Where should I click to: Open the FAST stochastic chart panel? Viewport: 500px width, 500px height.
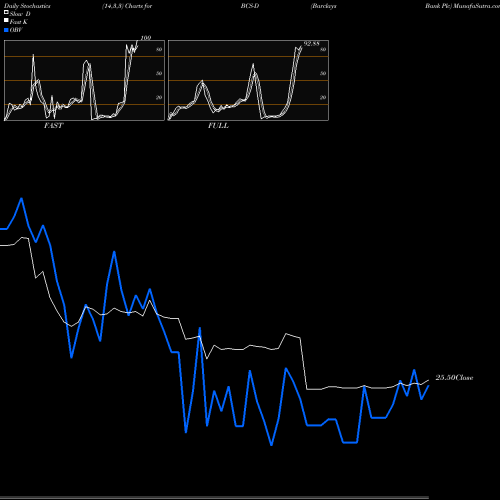click(84, 80)
